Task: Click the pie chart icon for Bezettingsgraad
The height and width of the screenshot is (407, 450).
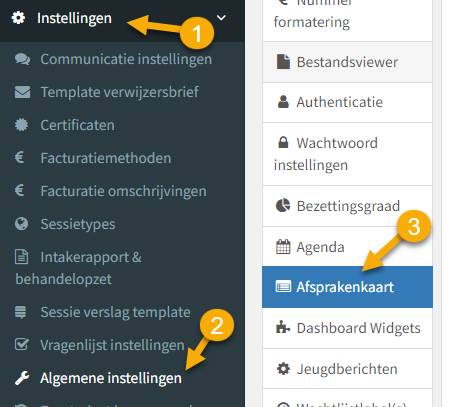Action: click(283, 205)
